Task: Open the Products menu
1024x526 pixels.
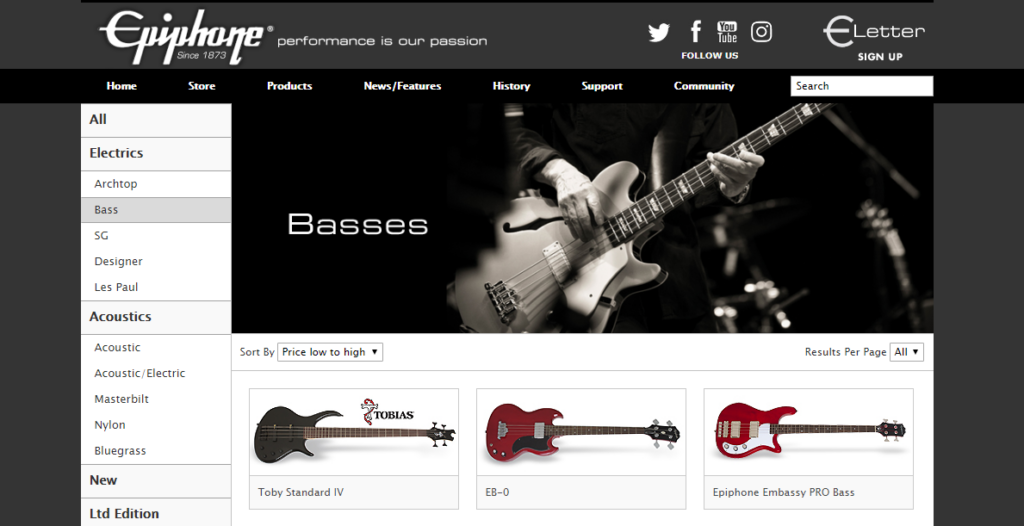Action: pyautogui.click(x=289, y=86)
